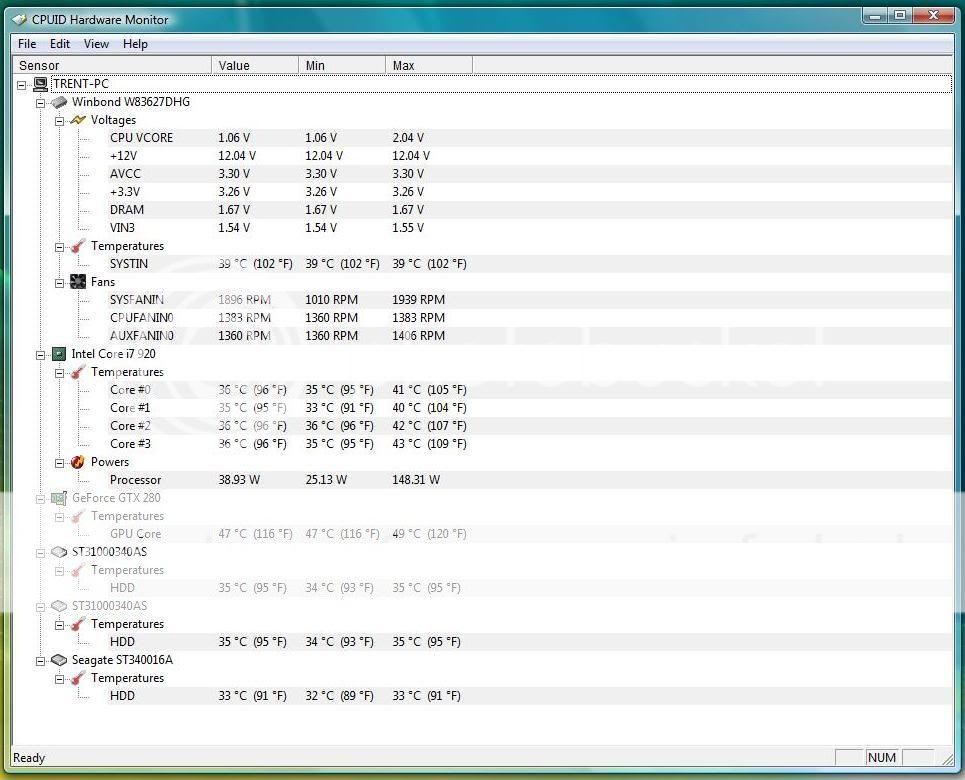Click the Fans icon in tree
The image size is (965, 780).
78,282
